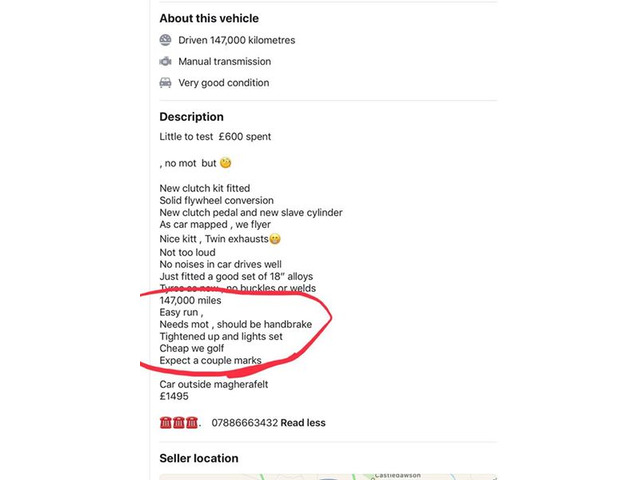
Task: Click the "Very good condition" text
Action: point(223,83)
